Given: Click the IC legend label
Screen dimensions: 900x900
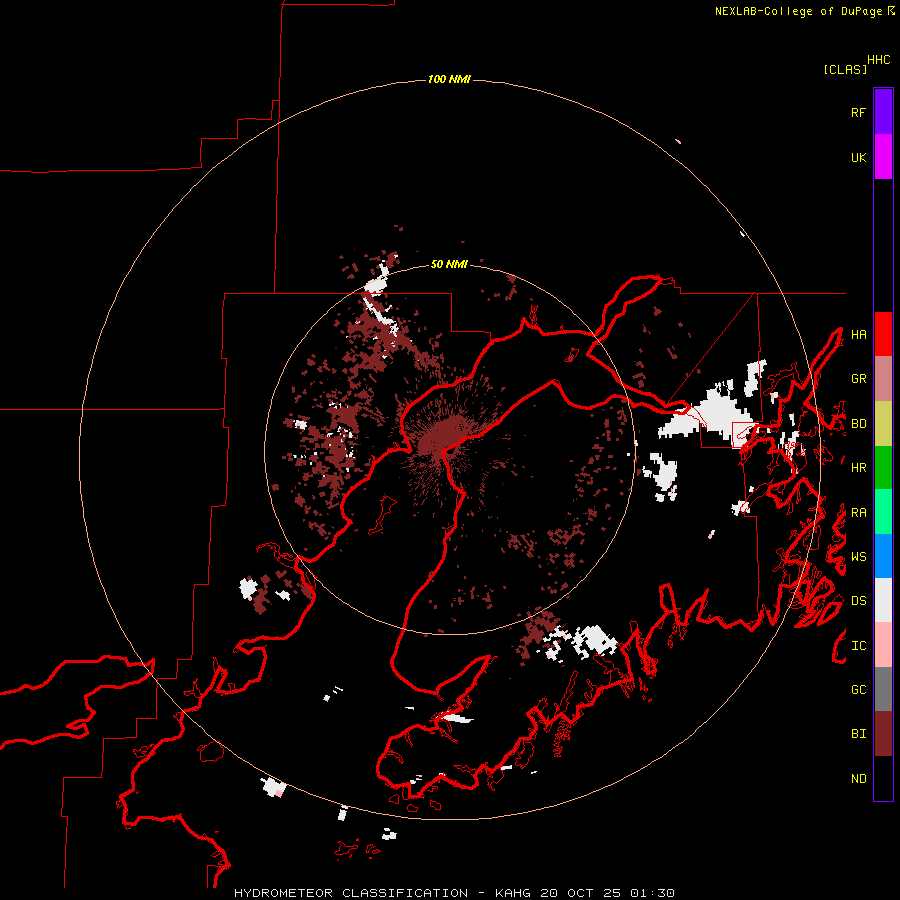Looking at the screenshot, I should (858, 646).
